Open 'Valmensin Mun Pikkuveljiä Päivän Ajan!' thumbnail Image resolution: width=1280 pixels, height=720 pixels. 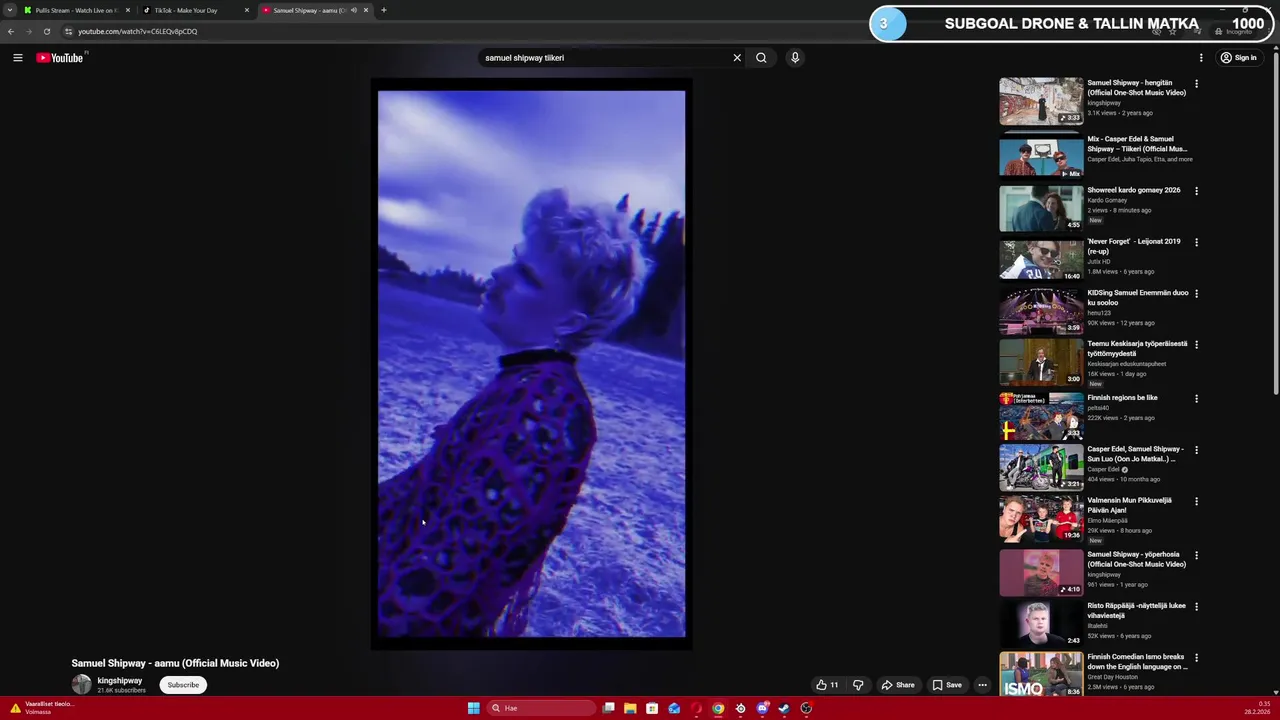[1041, 518]
